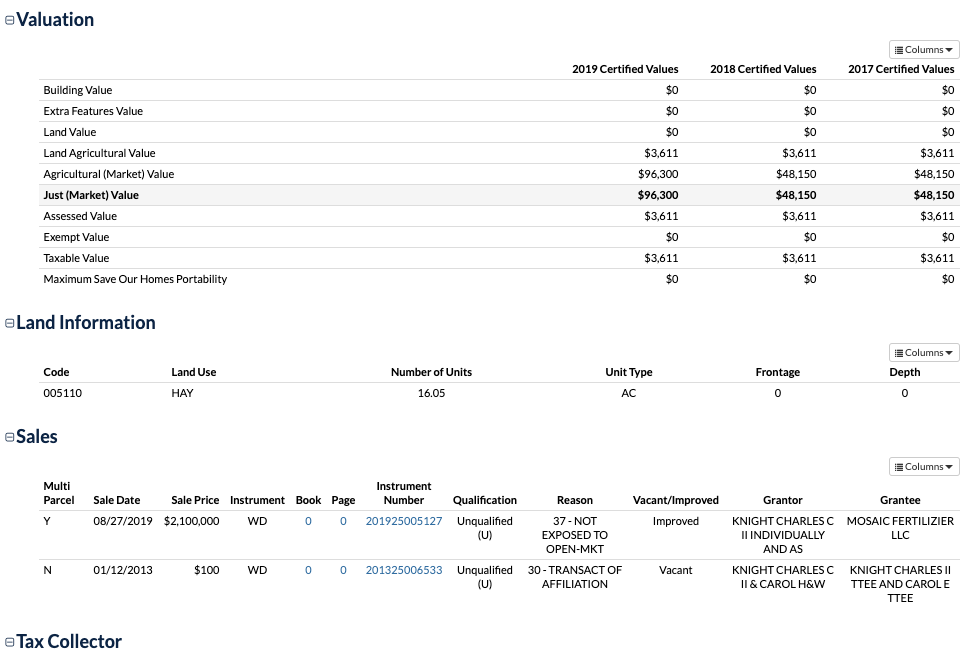Viewport: 969px width, 656px height.
Task: Select the highlighted Just (Market) Value row label
Action: 91,195
